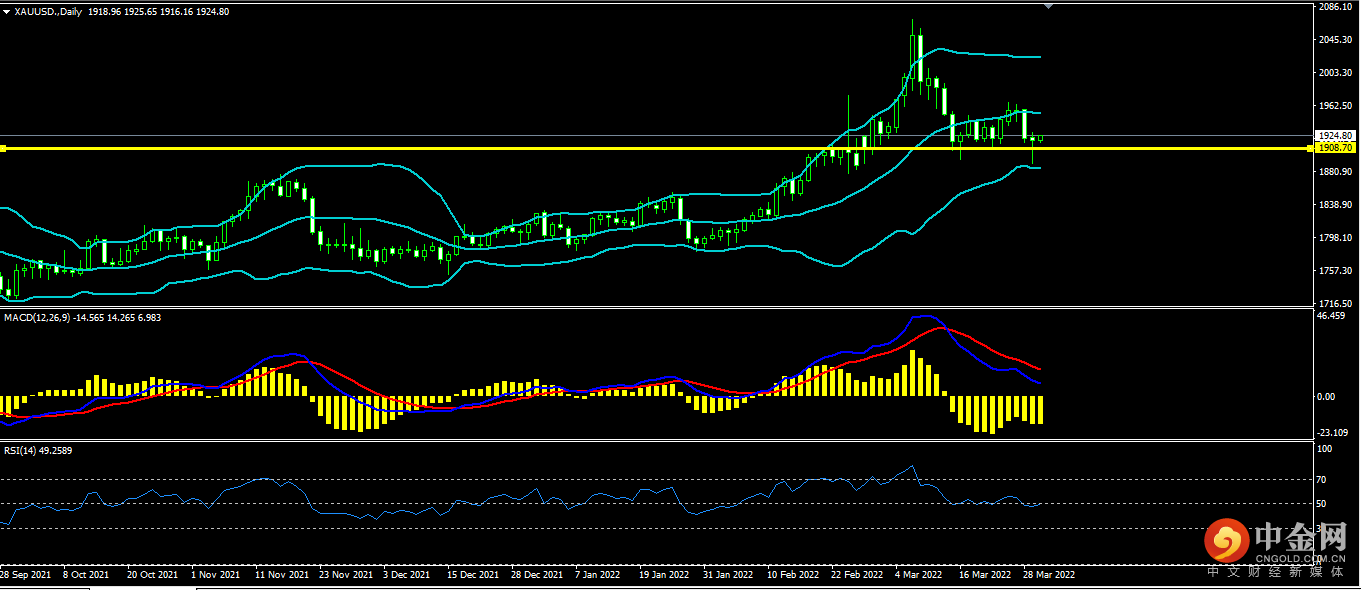Click the MACD 0.00 scale label

1327,397
